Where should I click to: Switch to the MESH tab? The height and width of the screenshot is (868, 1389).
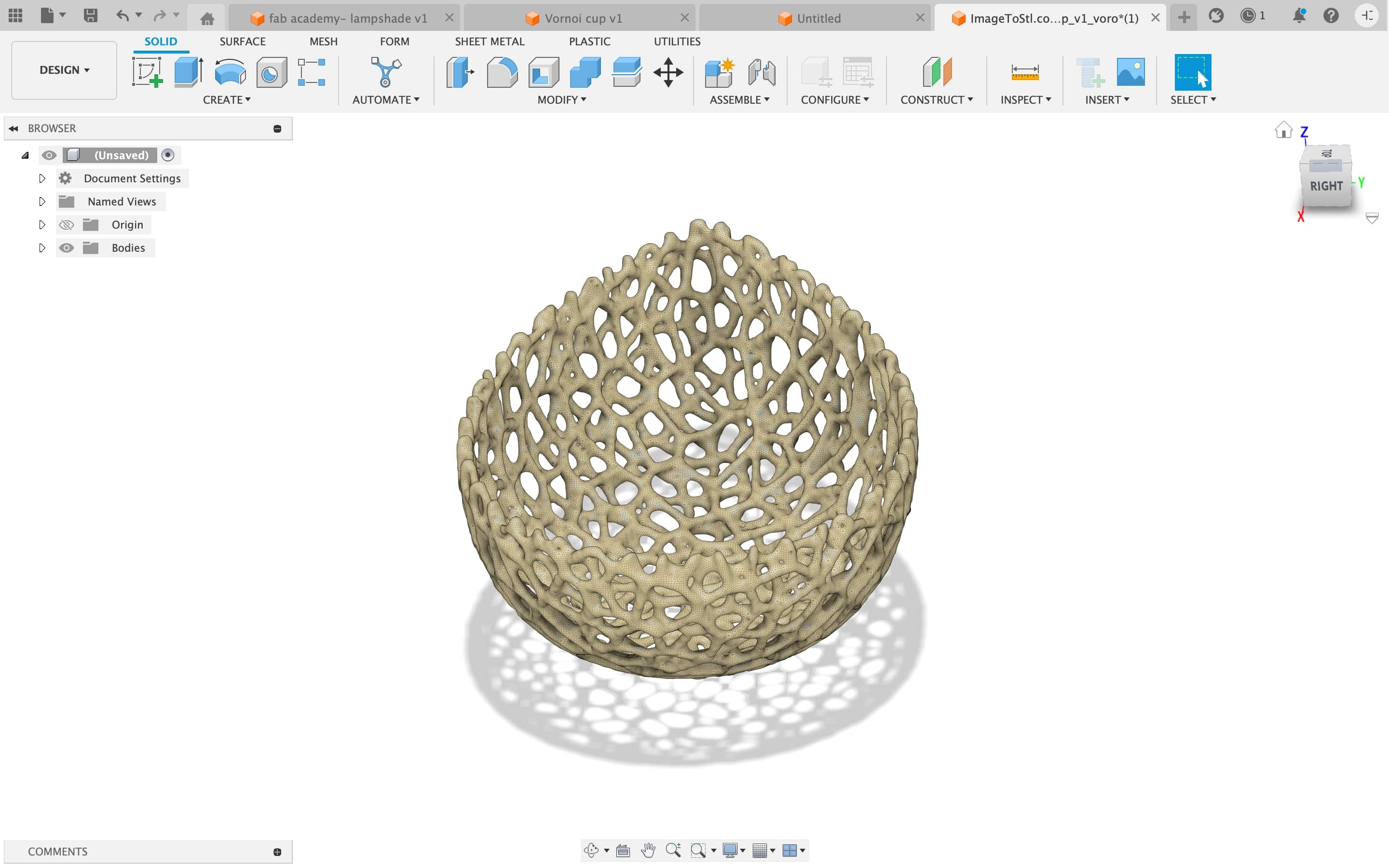(323, 41)
